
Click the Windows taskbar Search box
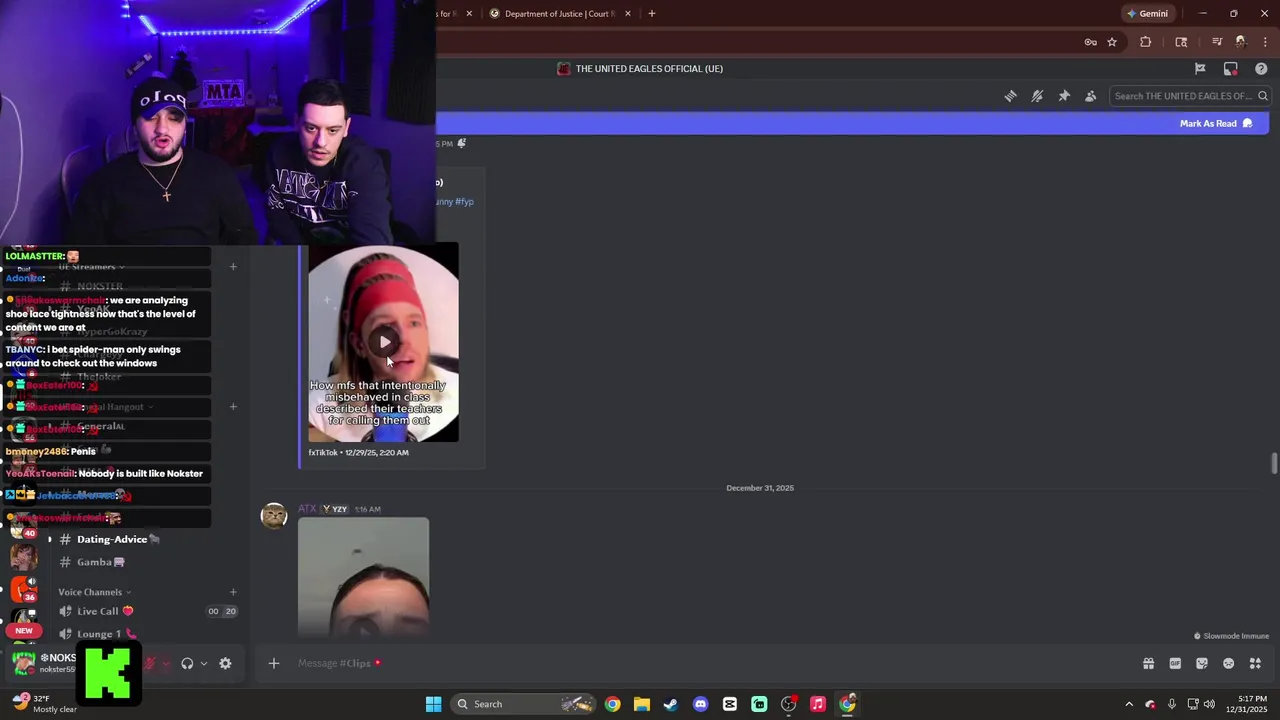[521, 704]
